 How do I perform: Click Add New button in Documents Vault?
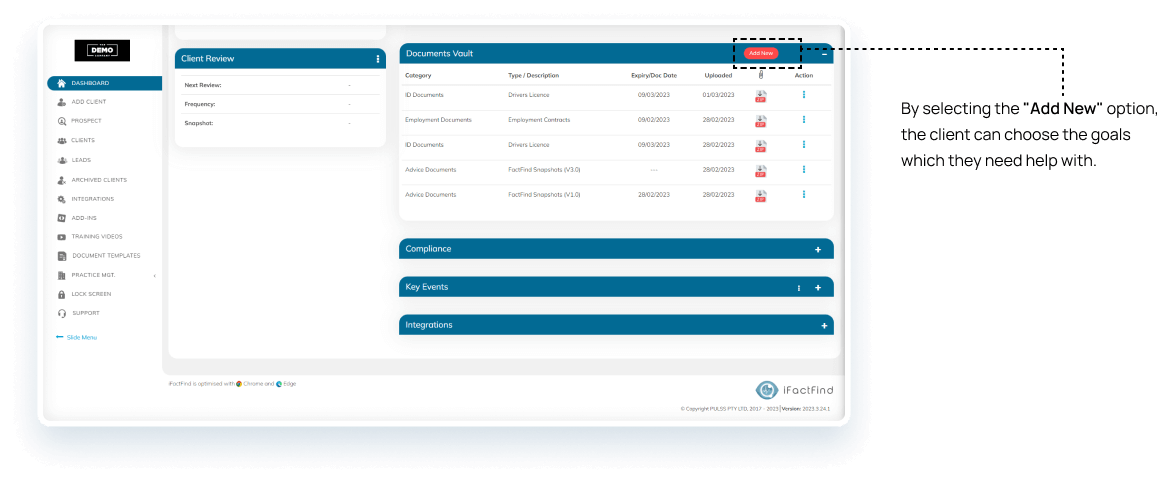(760, 53)
